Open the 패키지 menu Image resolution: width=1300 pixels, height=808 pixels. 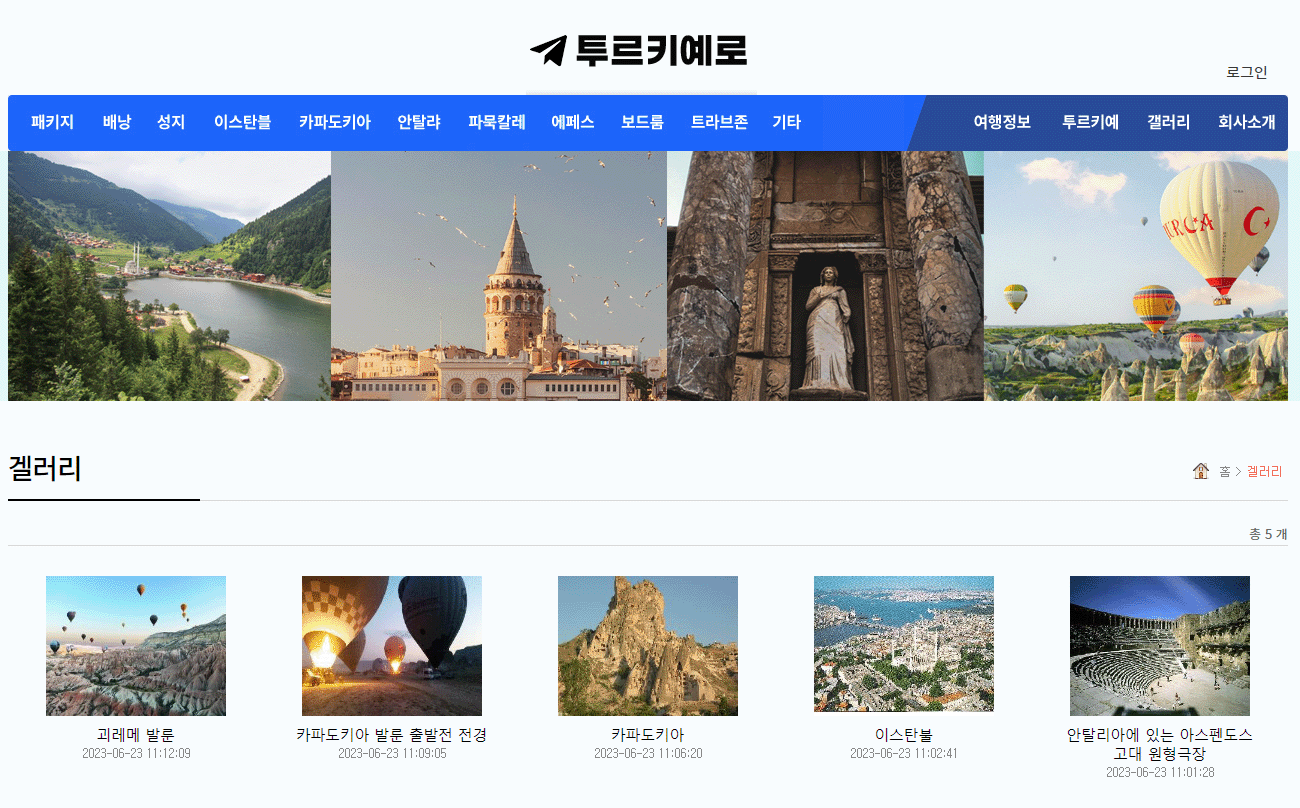pyautogui.click(x=53, y=123)
